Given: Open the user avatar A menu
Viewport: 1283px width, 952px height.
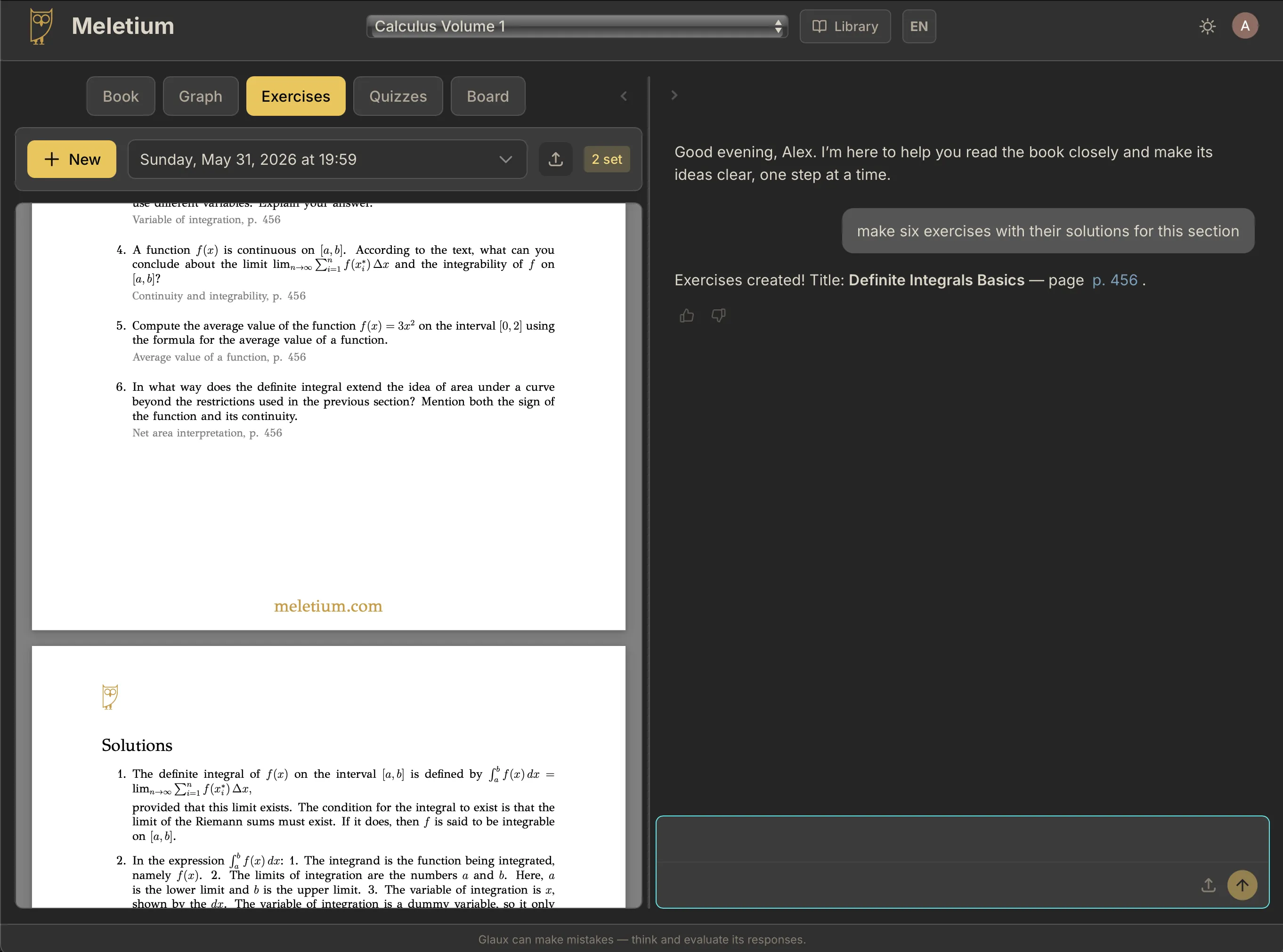Looking at the screenshot, I should coord(1245,26).
